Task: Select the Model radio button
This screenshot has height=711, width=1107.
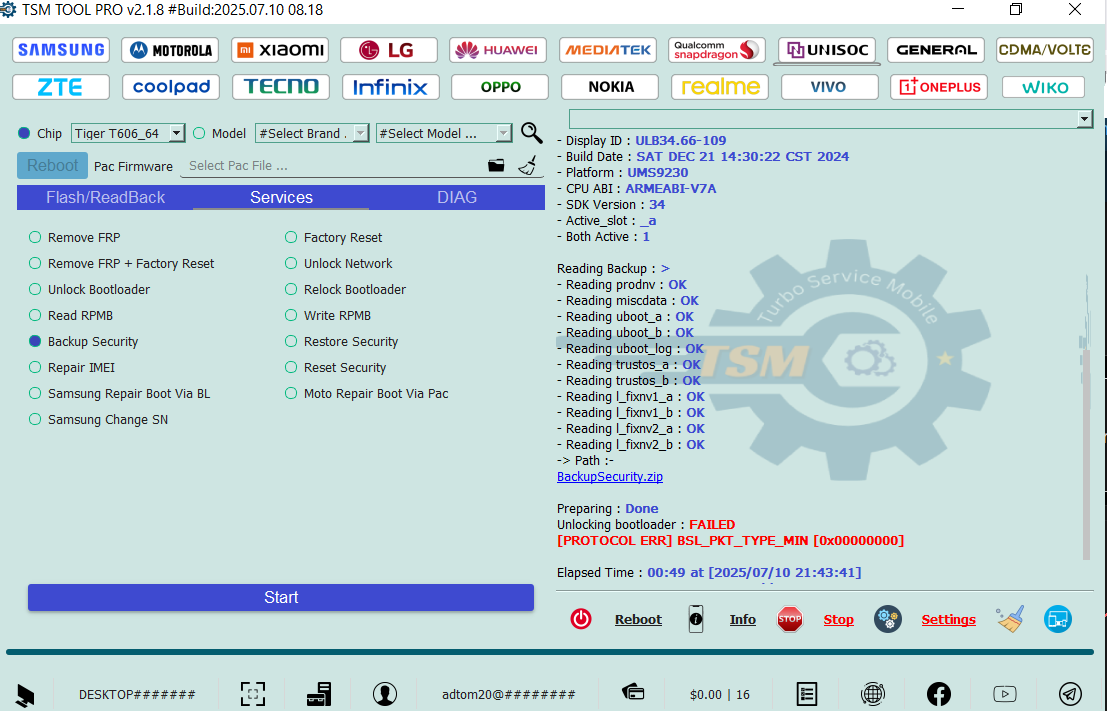Action: (199, 133)
